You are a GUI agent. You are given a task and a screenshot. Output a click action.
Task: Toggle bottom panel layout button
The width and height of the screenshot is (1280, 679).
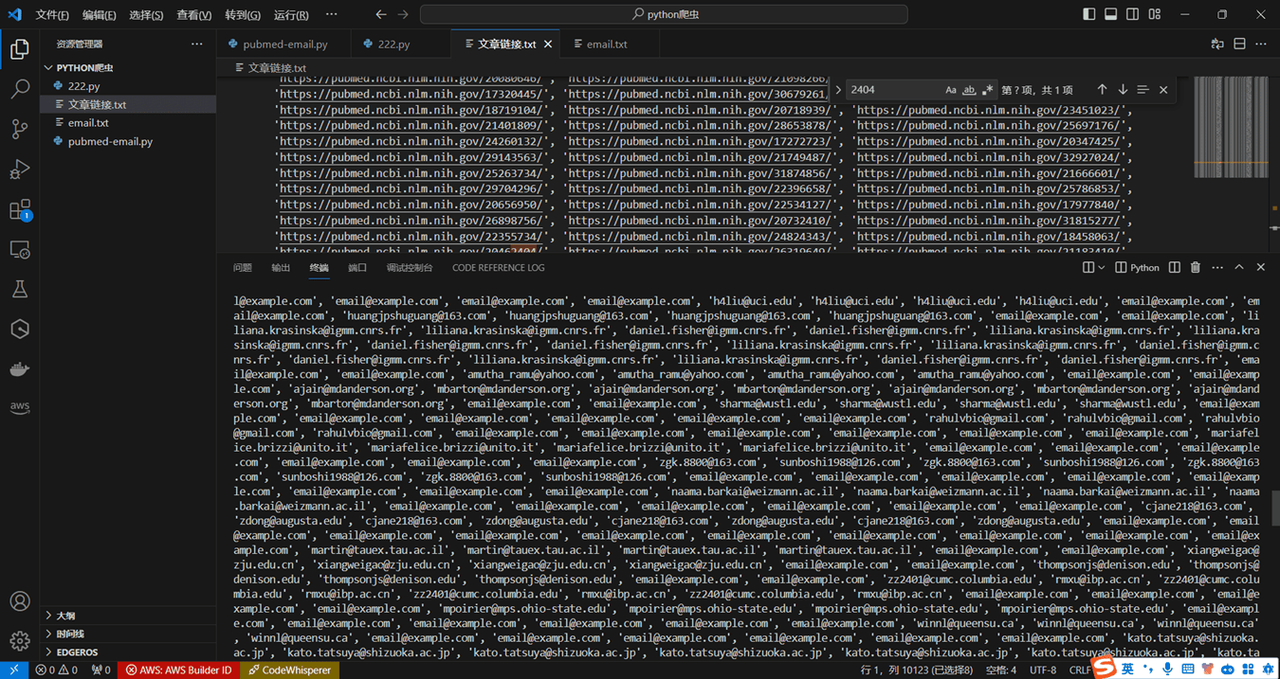pyautogui.click(x=1111, y=15)
